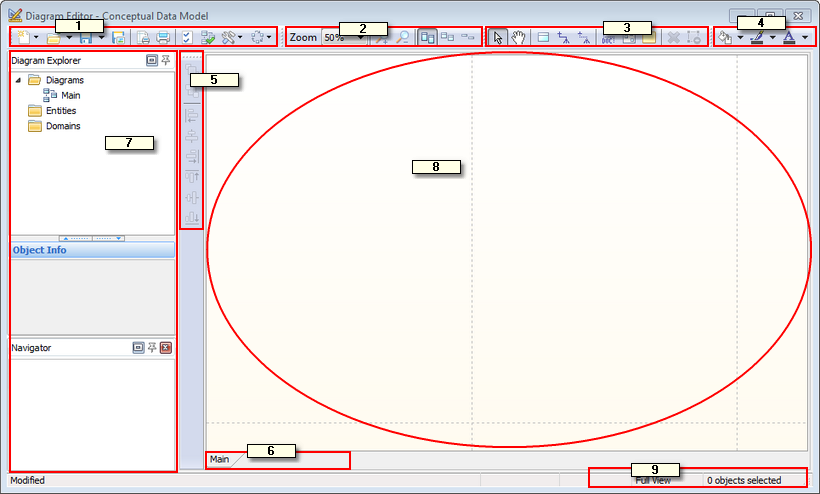Image resolution: width=820 pixels, height=494 pixels.
Task: Close the Navigator panel
Action: click(x=166, y=348)
